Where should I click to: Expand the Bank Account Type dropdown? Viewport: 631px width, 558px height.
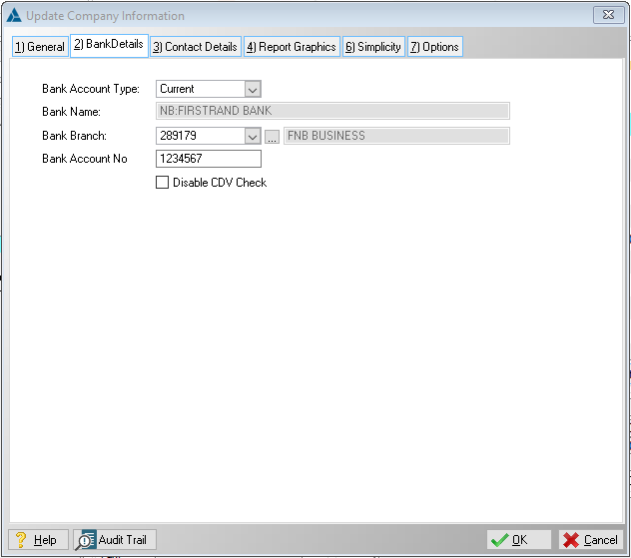click(252, 89)
